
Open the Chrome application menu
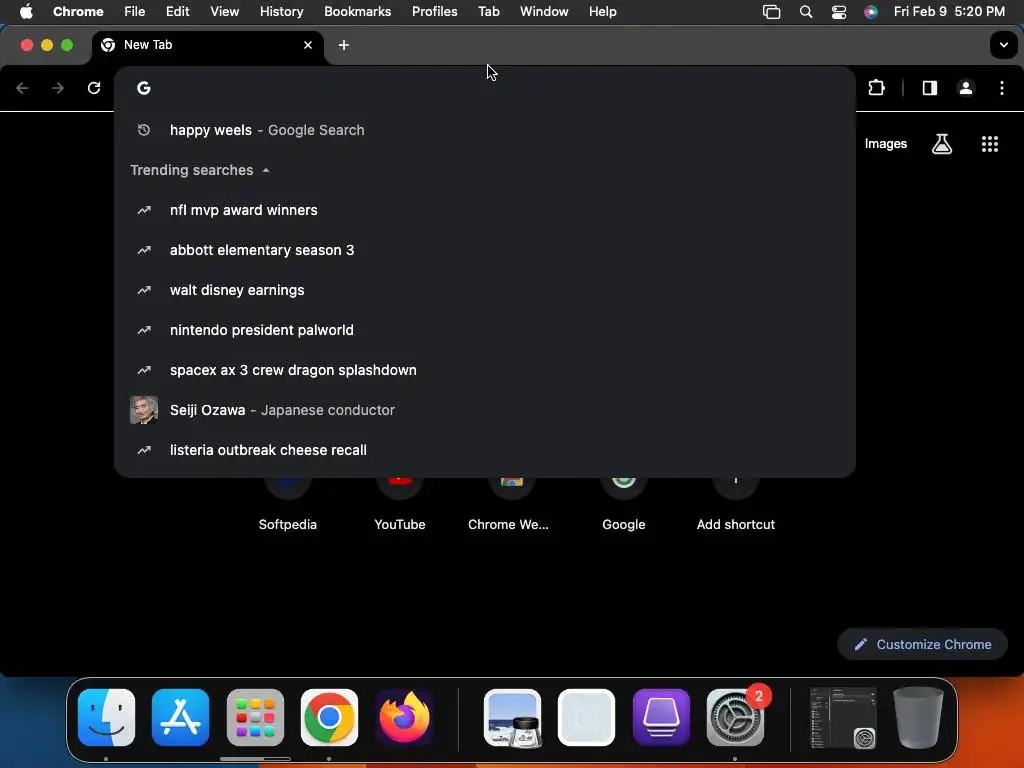[x=78, y=12]
